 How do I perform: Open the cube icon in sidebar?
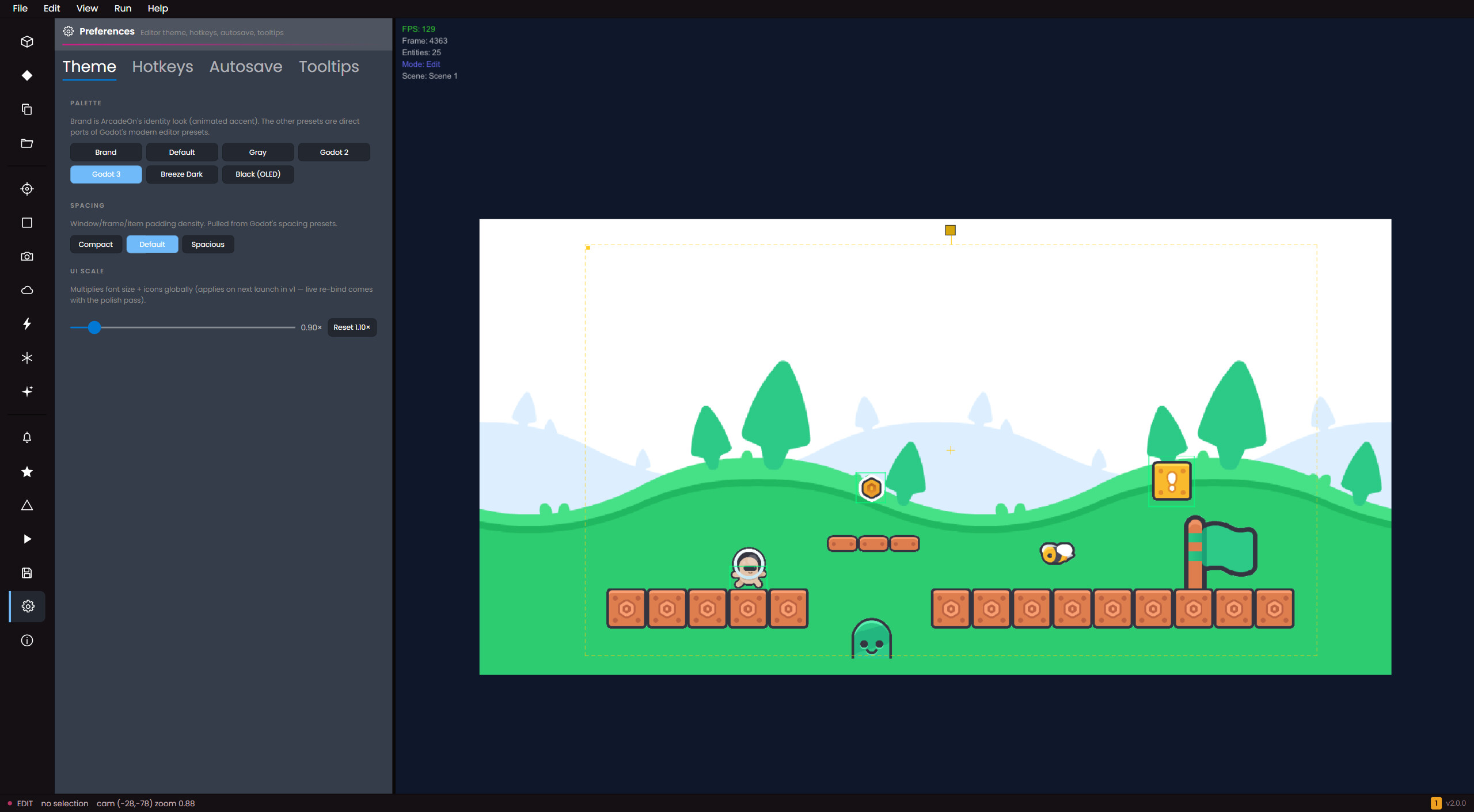[27, 41]
